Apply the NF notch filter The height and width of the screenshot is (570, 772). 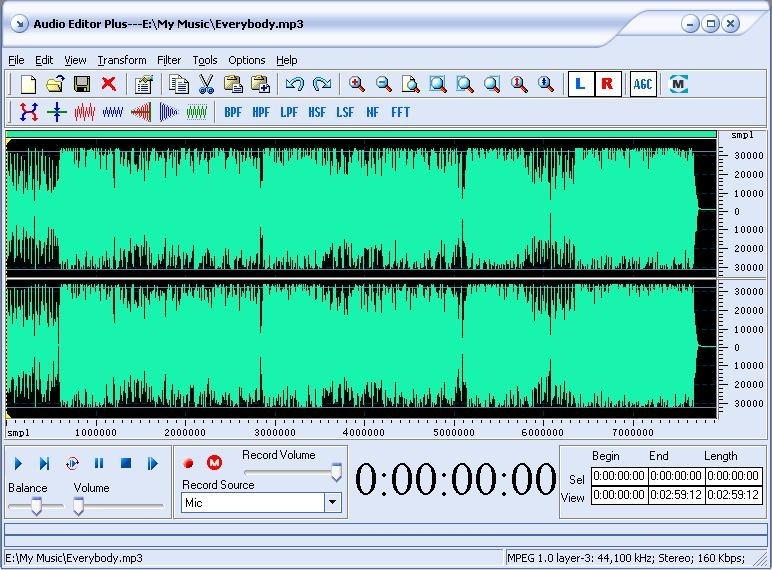(x=373, y=112)
